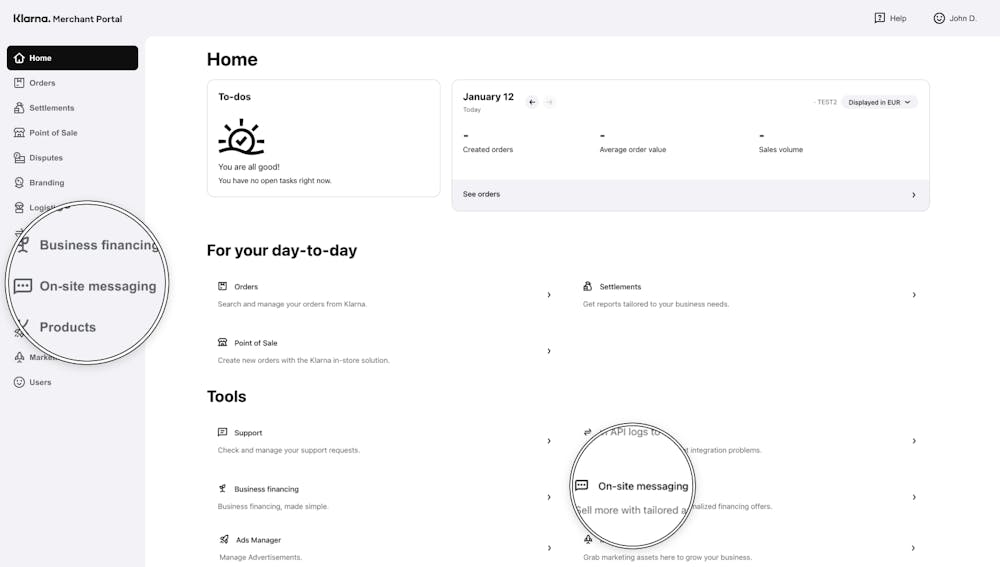Image resolution: width=1000 pixels, height=567 pixels.
Task: Click the Settlements card icon under day-to-day
Action: click(x=587, y=286)
